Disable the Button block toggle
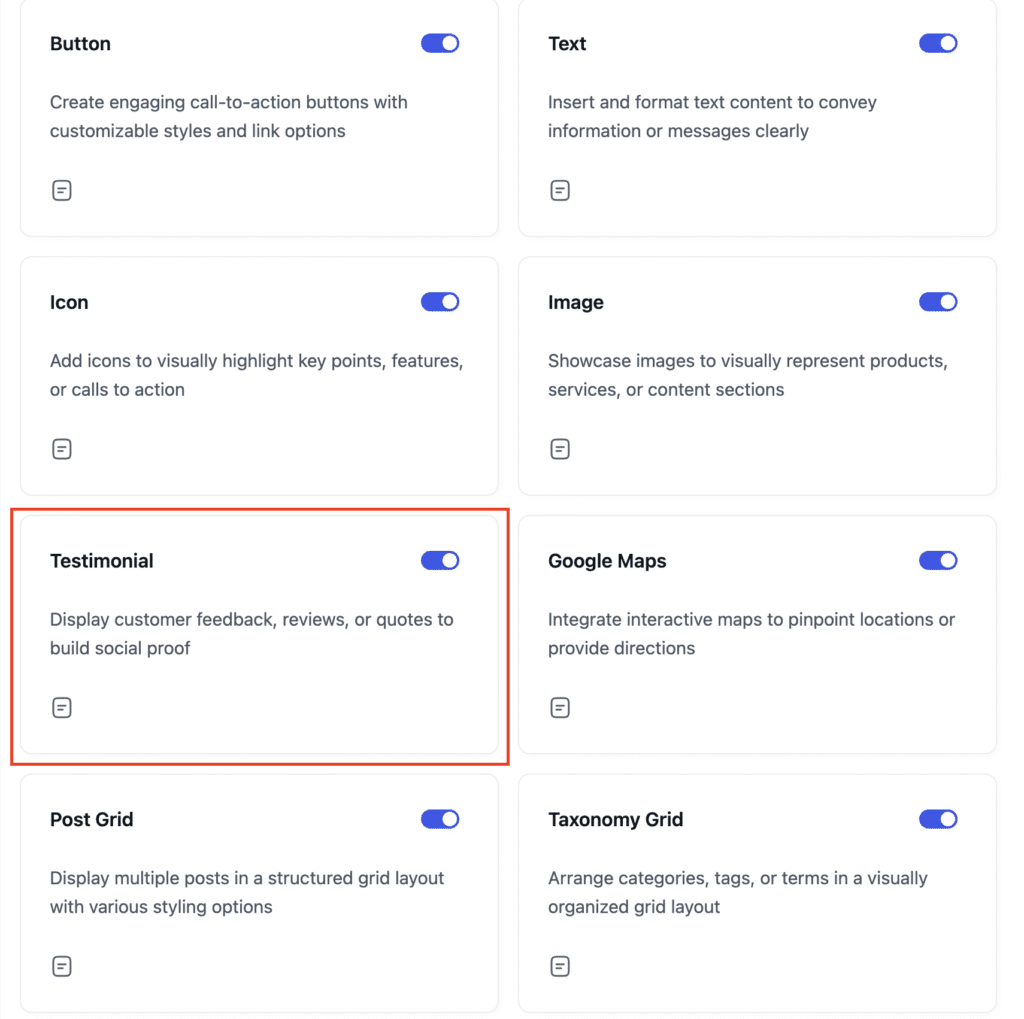 [x=440, y=43]
